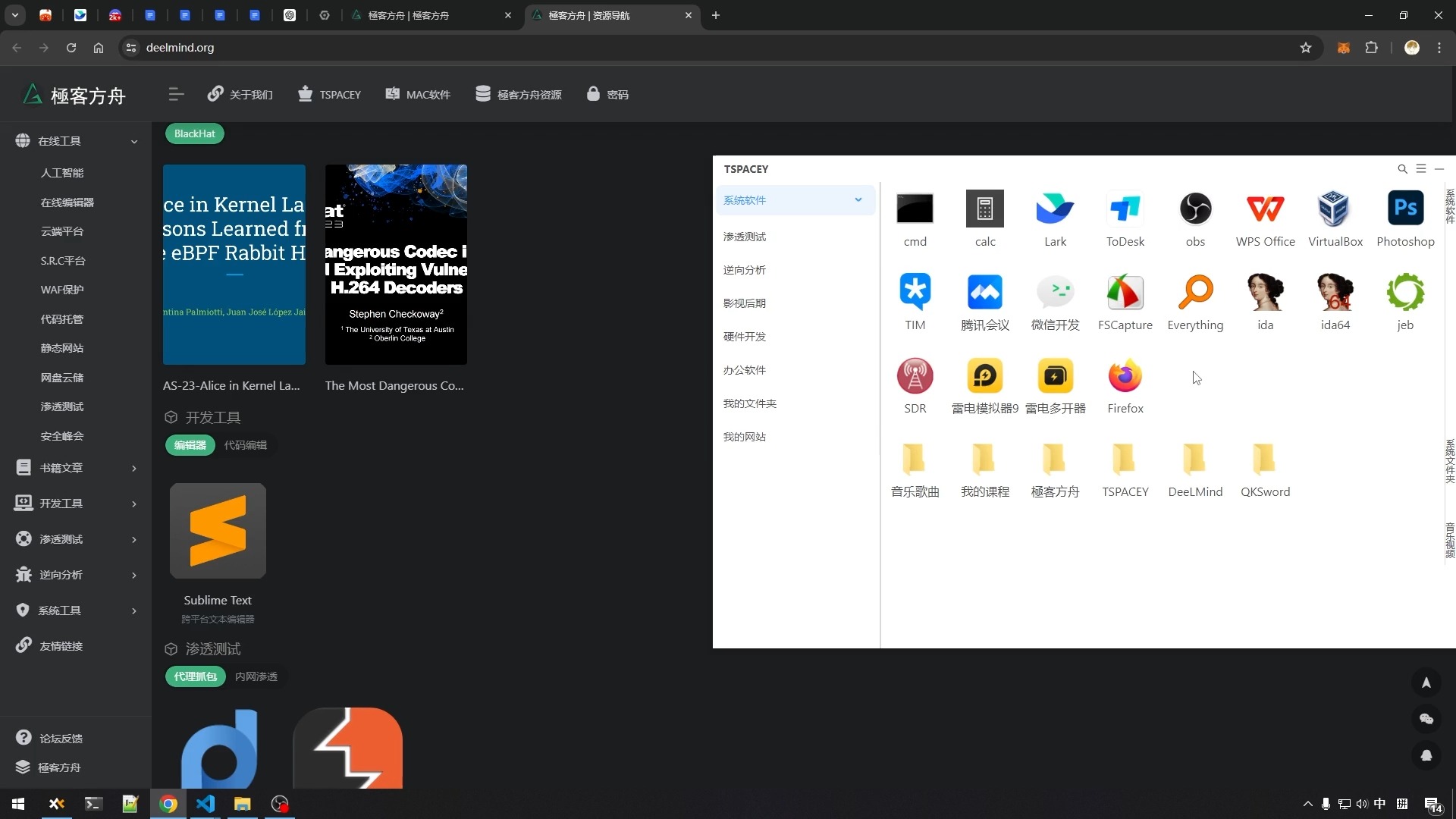Switch to the 代码编辑 tab
This screenshot has height=819, width=1456.
(x=245, y=445)
